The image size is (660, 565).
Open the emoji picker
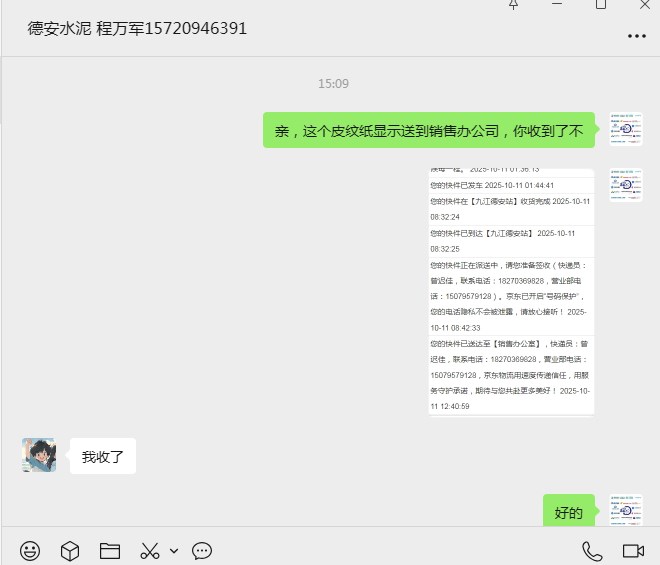(31, 550)
